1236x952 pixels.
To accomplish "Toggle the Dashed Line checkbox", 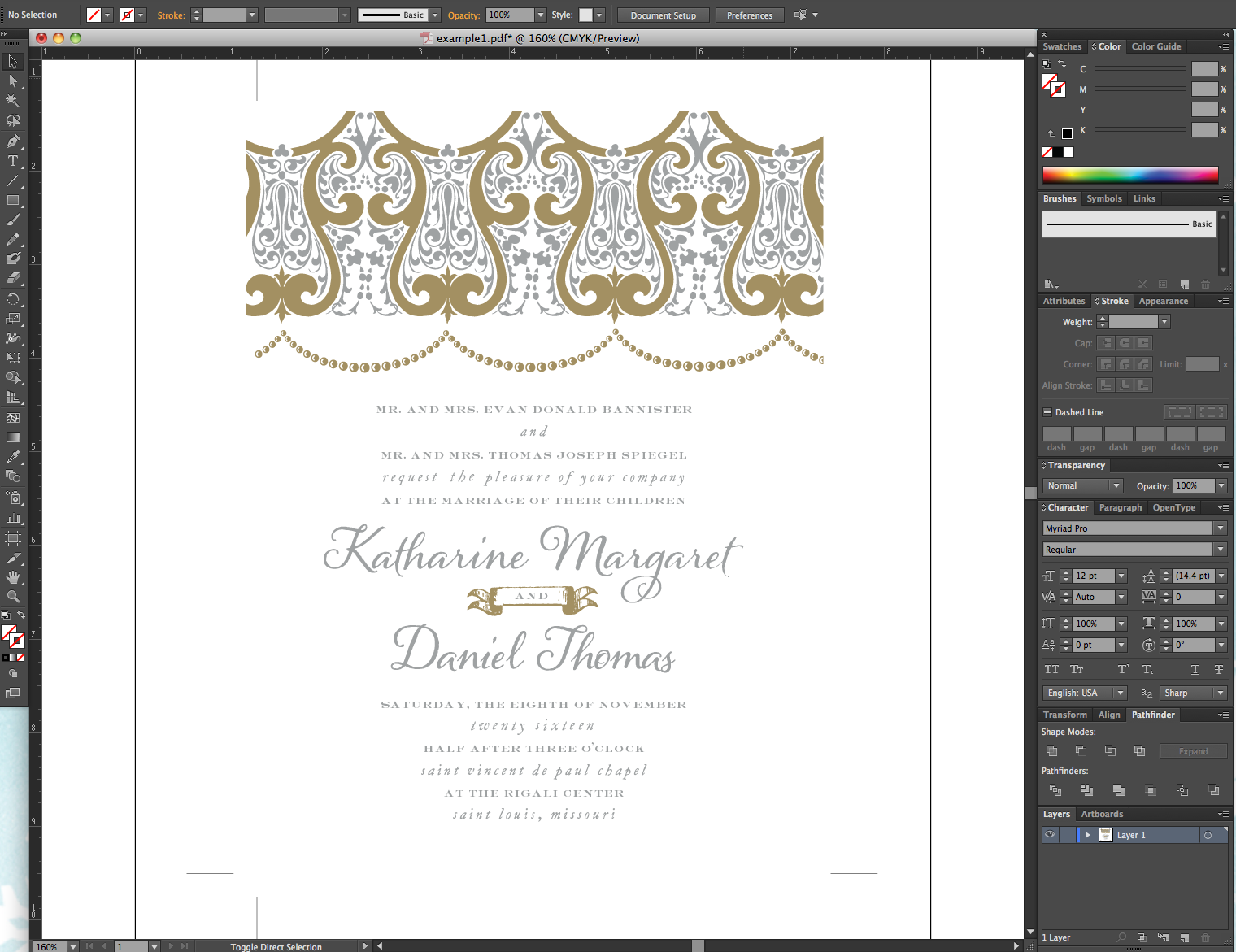I will 1047,412.
